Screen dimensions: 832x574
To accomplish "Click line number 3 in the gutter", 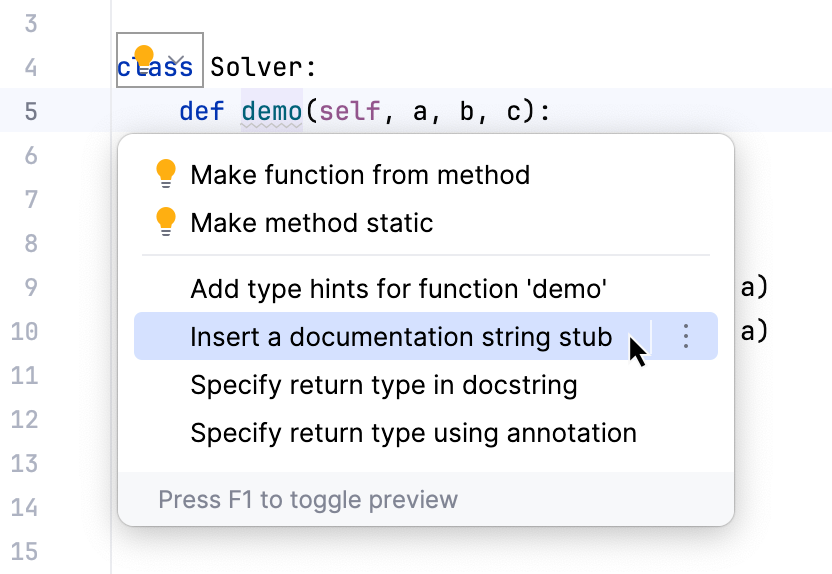I will 29,23.
